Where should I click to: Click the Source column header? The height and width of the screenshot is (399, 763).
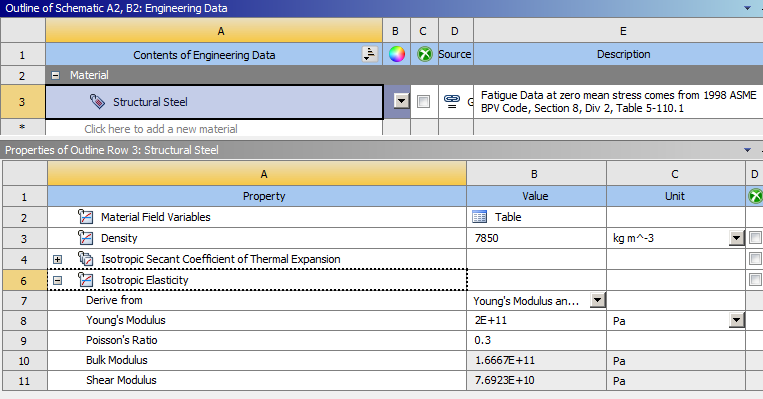(x=455, y=54)
